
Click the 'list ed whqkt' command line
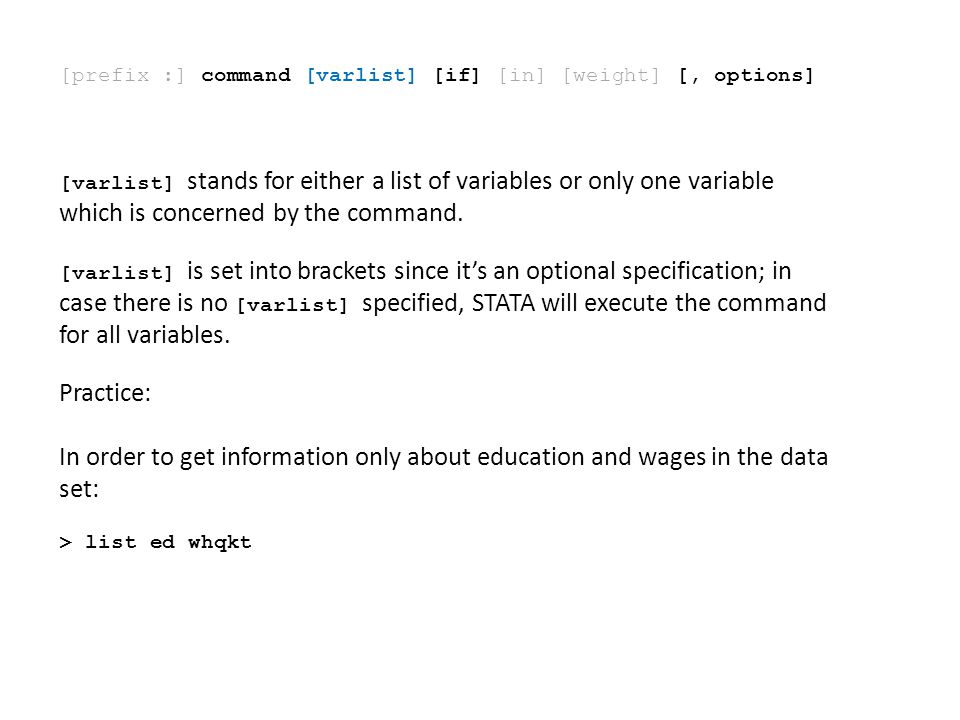point(156,542)
